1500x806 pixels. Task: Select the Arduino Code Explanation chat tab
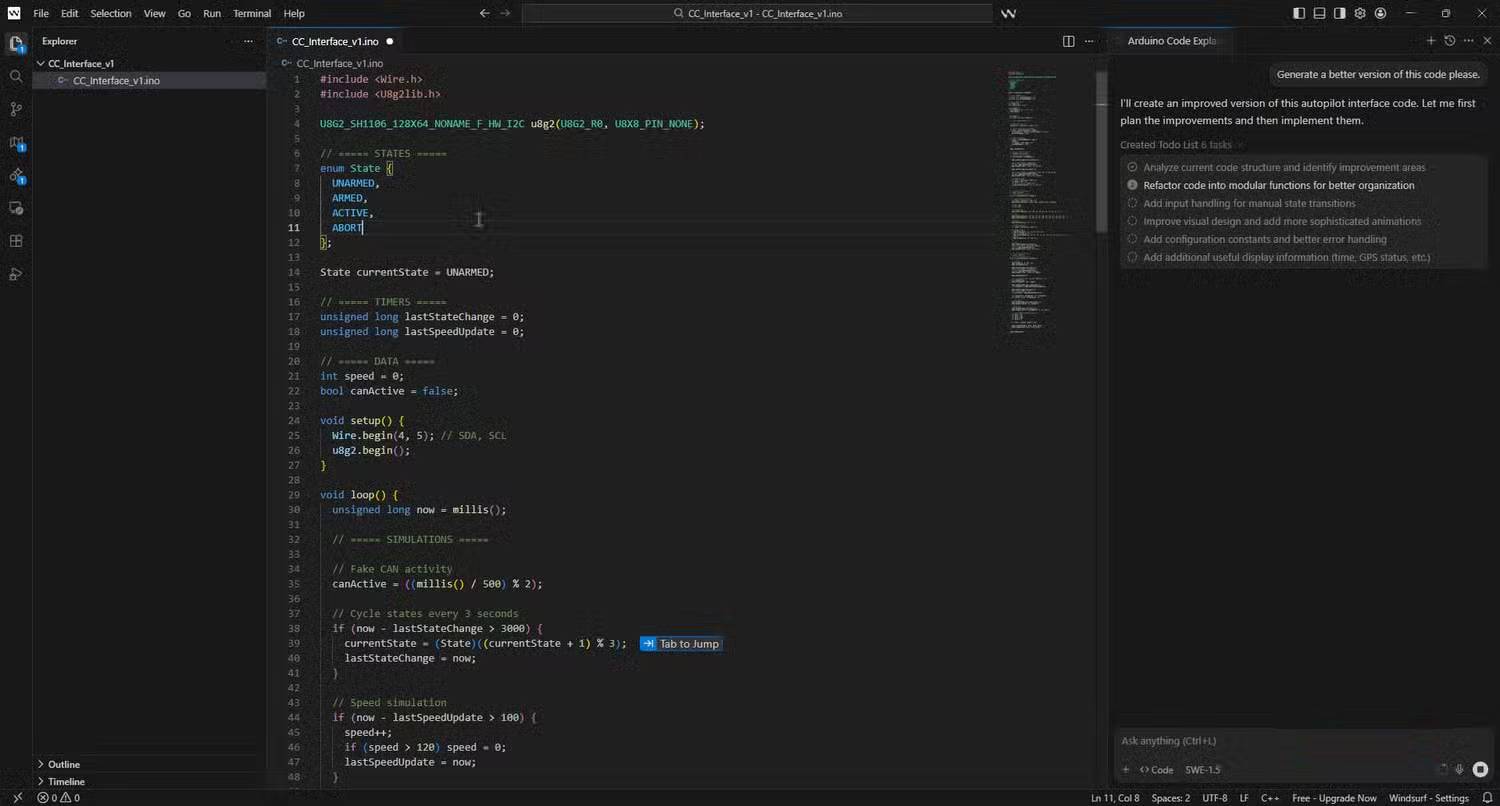1172,41
